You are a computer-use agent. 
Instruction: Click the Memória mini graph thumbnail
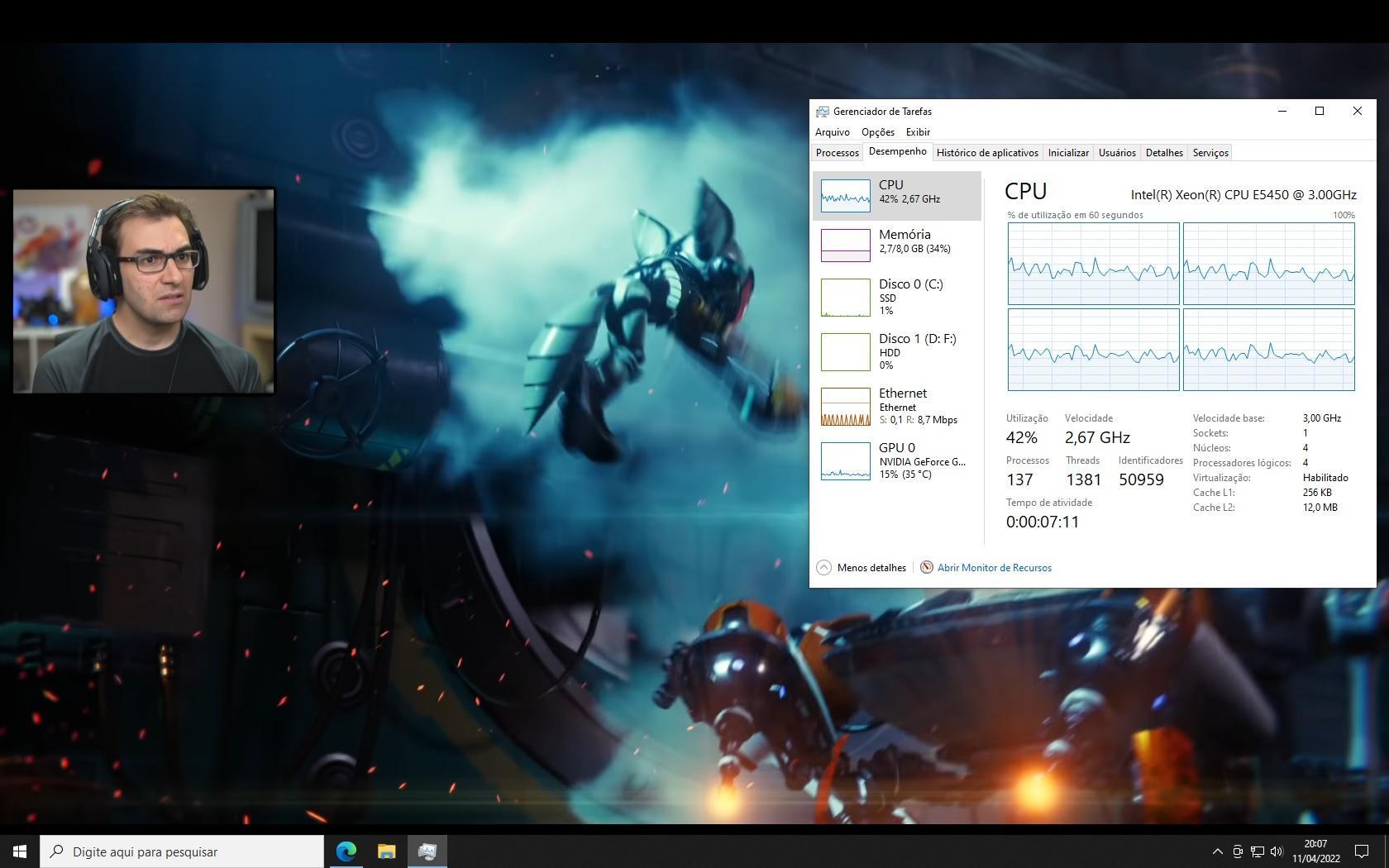click(x=845, y=246)
